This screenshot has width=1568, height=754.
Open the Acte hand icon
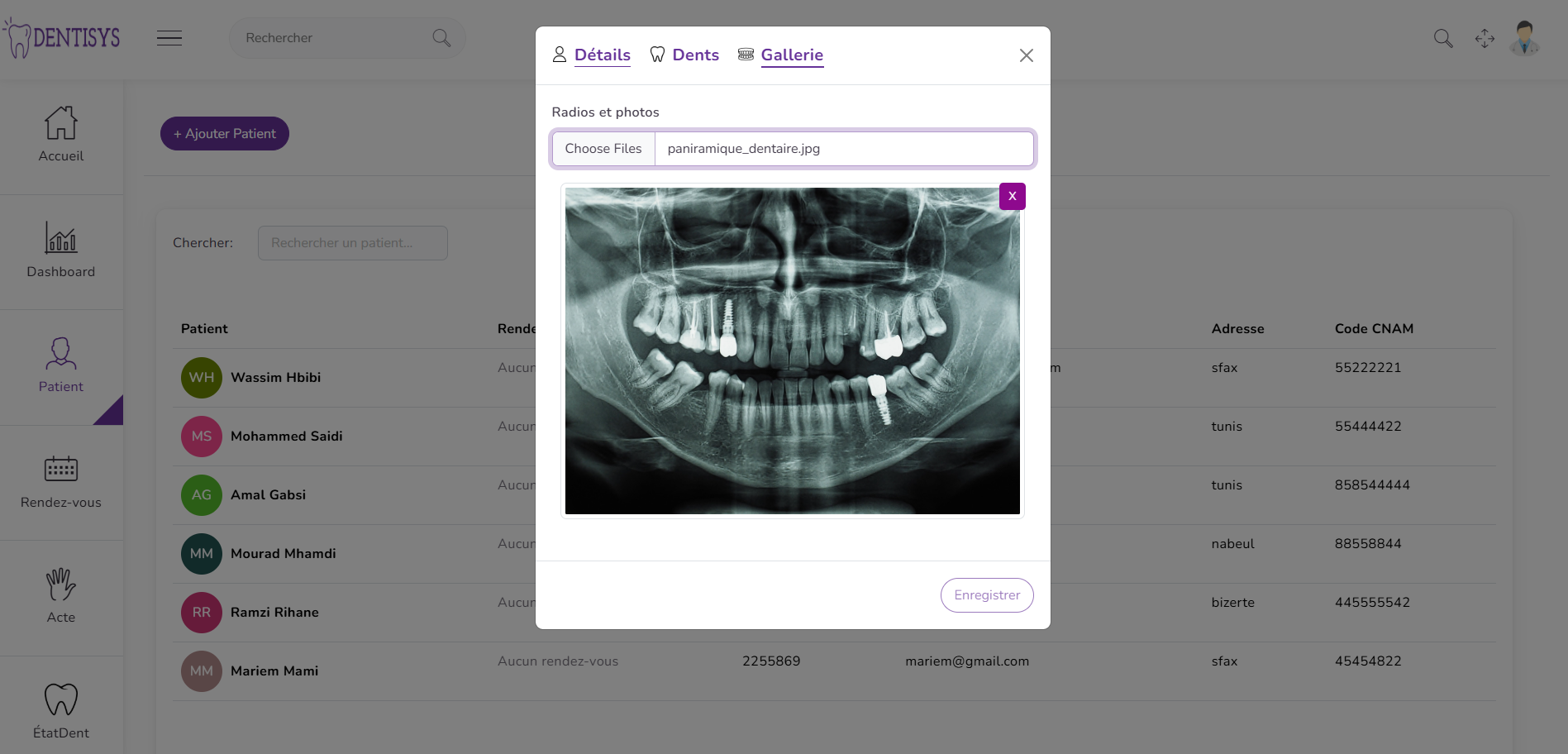[61, 585]
